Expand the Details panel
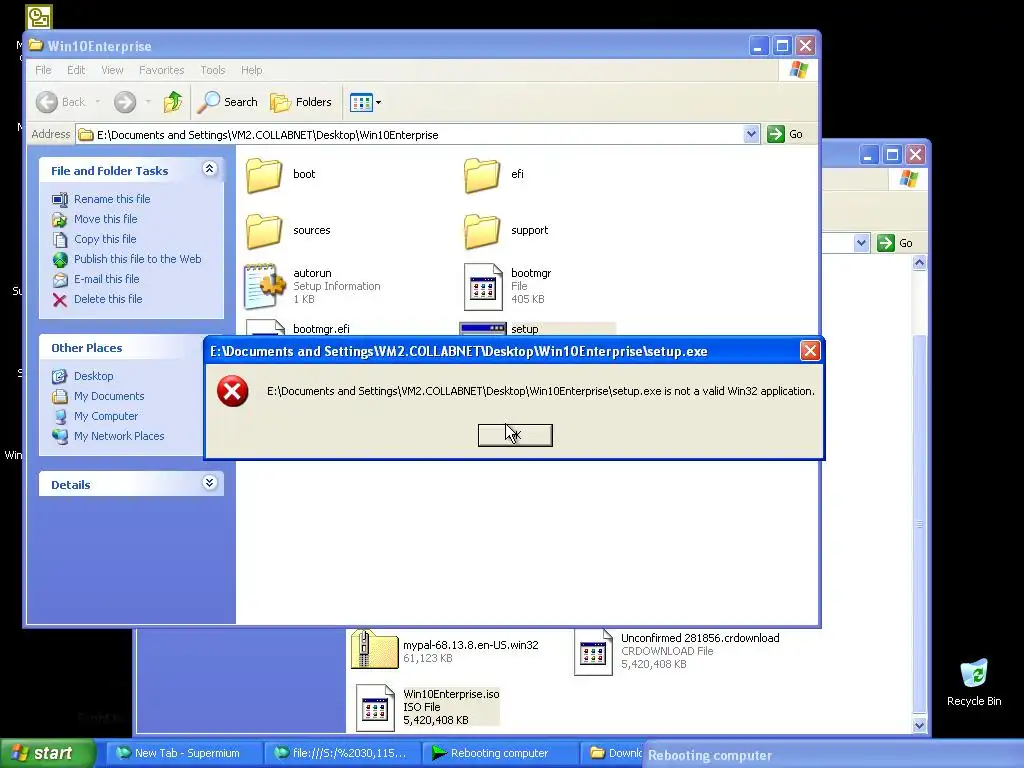This screenshot has height=768, width=1024. [209, 483]
